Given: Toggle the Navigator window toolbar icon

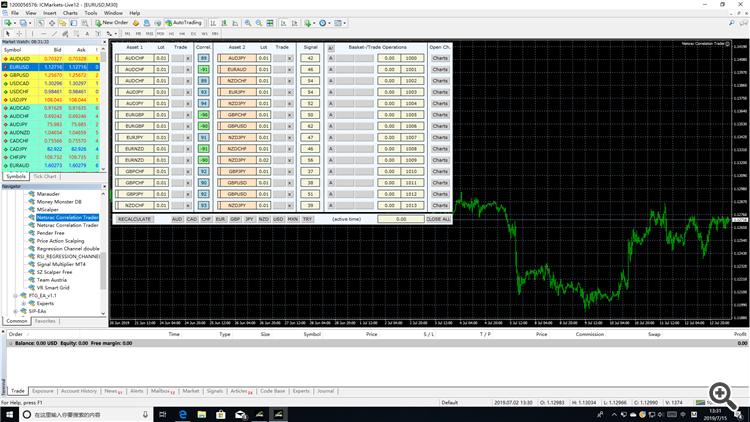Looking at the screenshot, I should point(63,22).
